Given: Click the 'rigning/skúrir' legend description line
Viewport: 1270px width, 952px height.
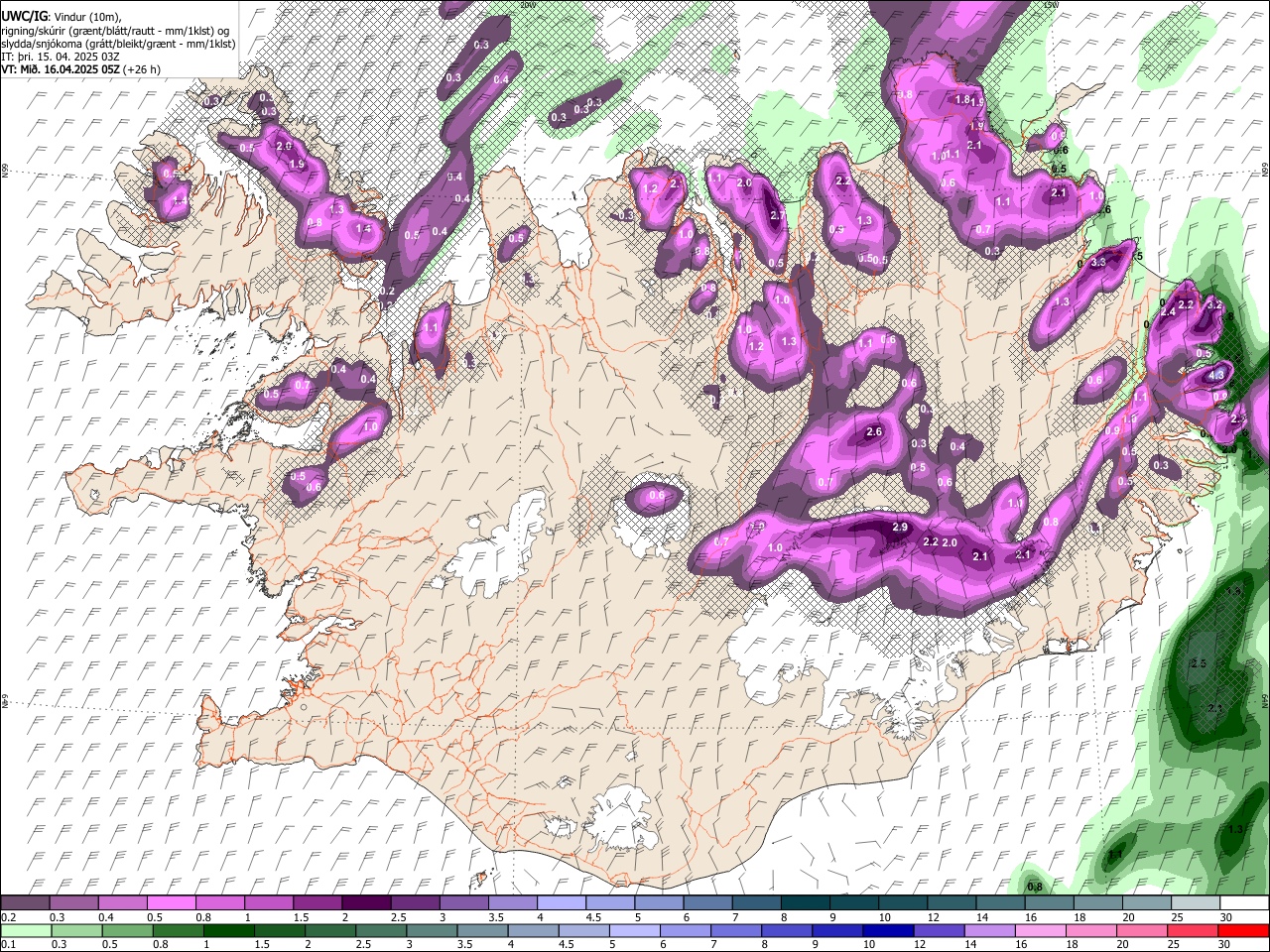Looking at the screenshot, I should coord(114,31).
